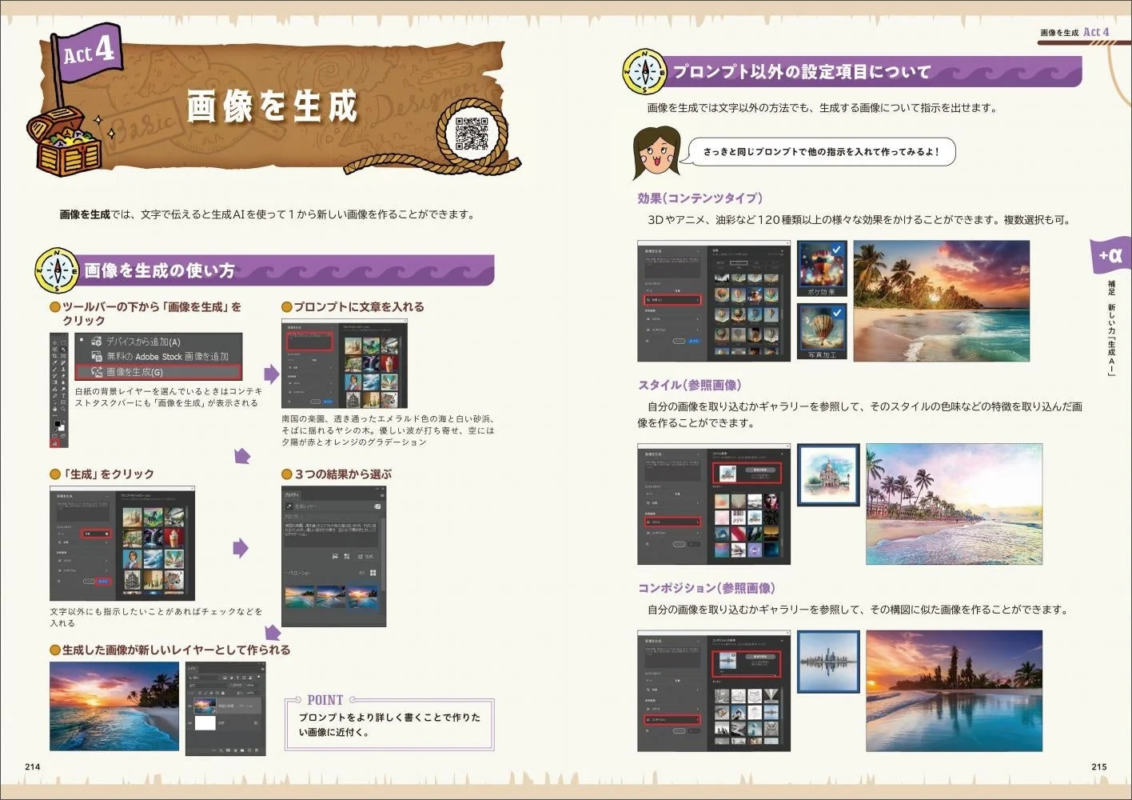Click the watercolor castle style reference image
This screenshot has height=800, width=1132.
coord(828,475)
